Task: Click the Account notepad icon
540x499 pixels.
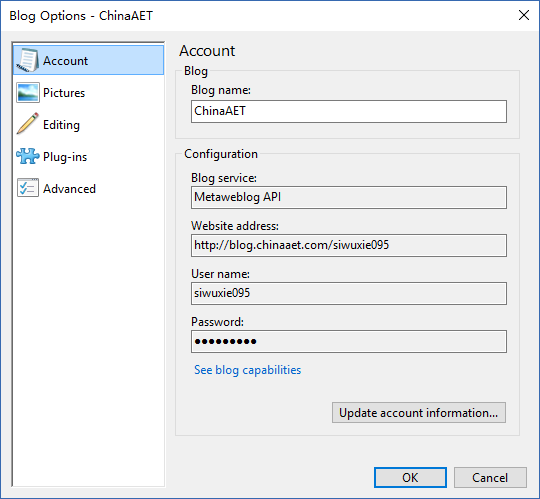Action: (28, 60)
